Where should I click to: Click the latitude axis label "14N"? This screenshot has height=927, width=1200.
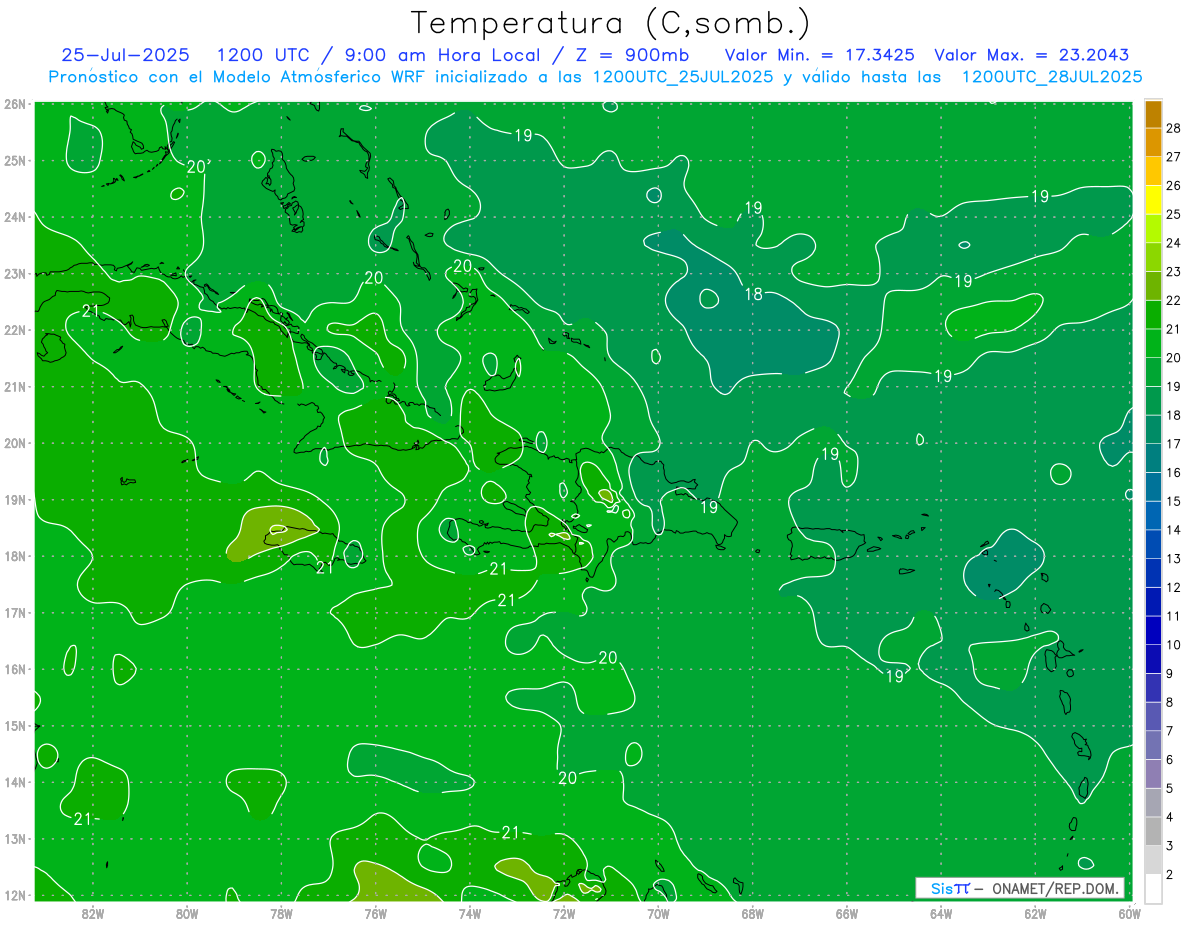[x=14, y=782]
